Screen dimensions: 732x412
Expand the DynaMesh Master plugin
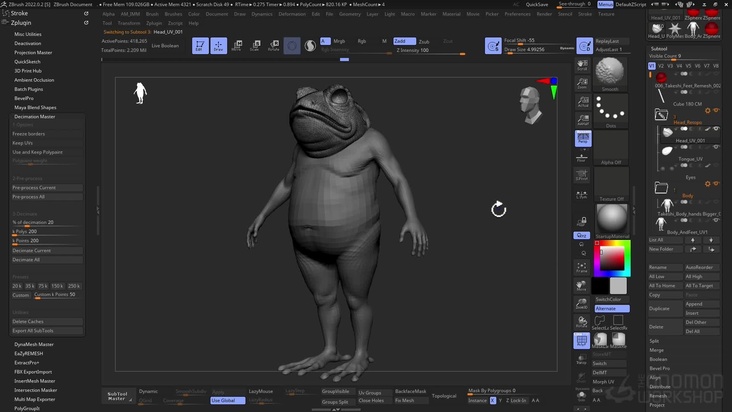(34, 344)
